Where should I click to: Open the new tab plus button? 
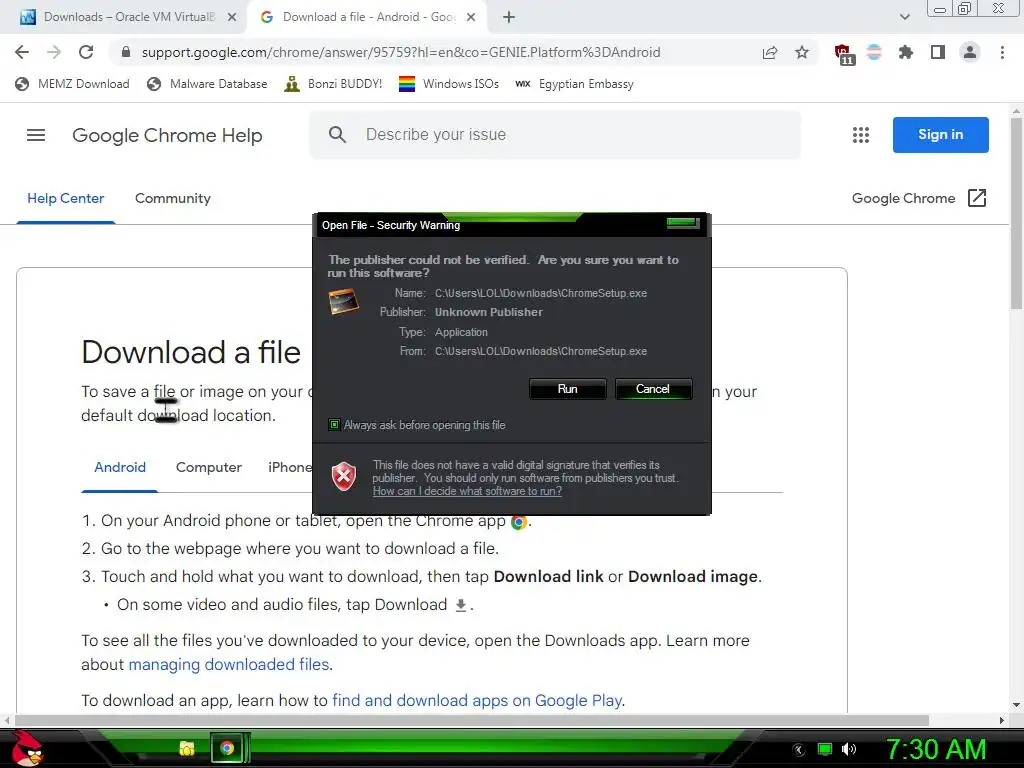click(x=509, y=18)
